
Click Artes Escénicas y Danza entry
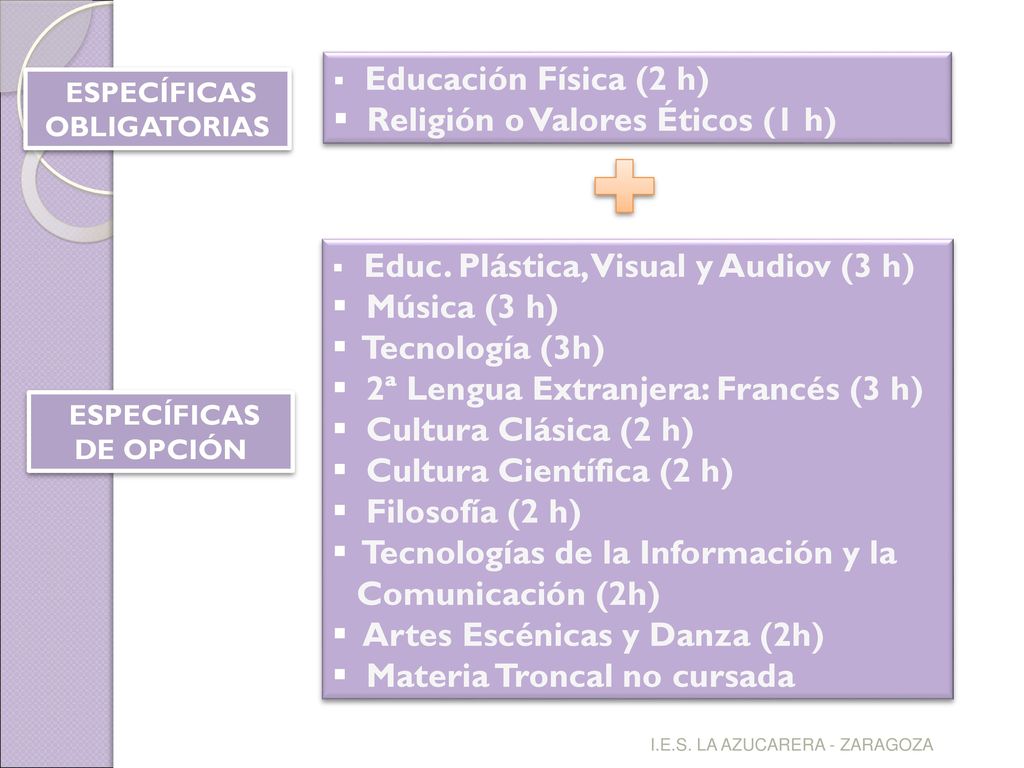593,635
